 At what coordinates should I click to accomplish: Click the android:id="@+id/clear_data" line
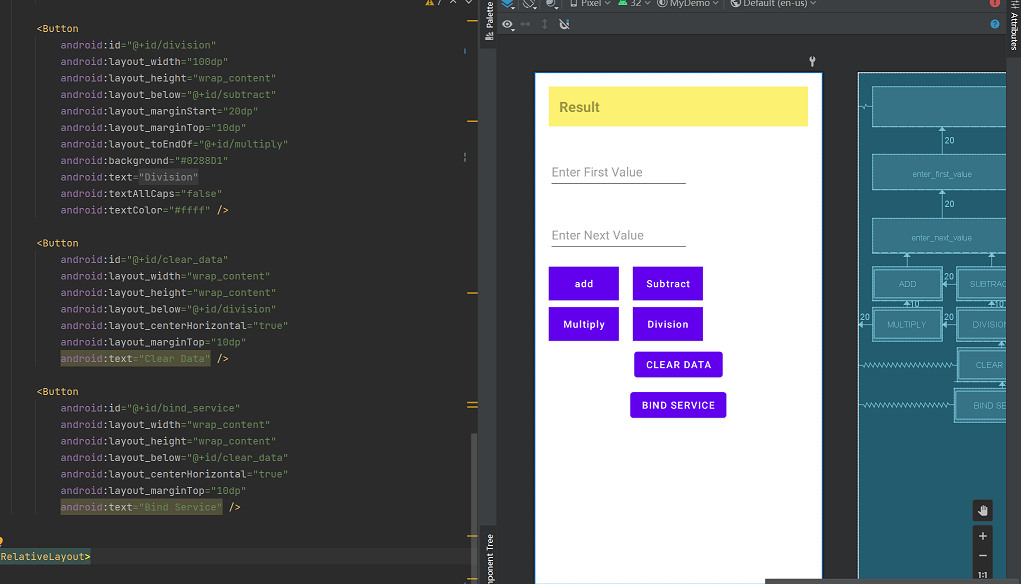pyautogui.click(x=144, y=260)
